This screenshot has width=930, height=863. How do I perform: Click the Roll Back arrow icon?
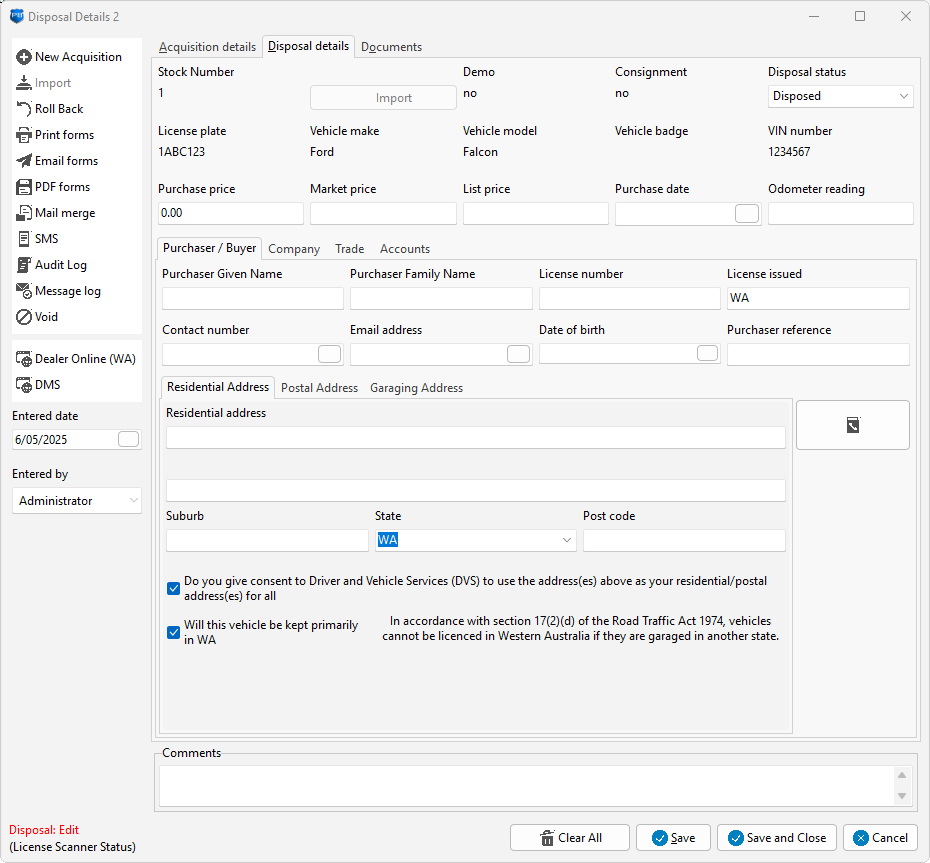24,109
